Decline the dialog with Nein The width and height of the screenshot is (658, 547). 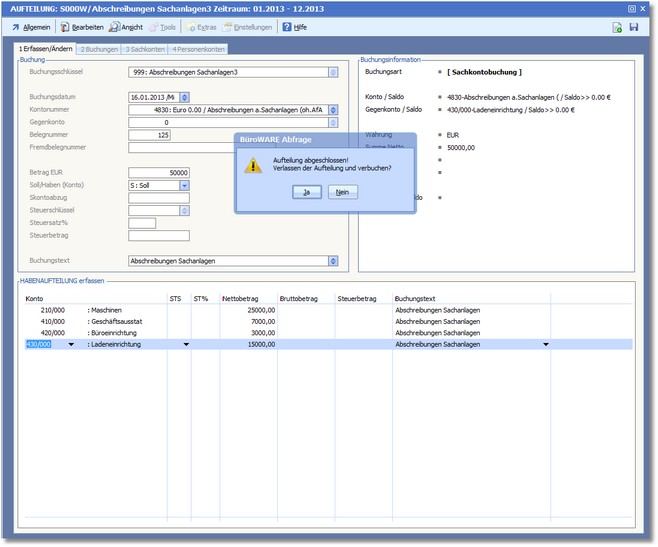[342, 192]
